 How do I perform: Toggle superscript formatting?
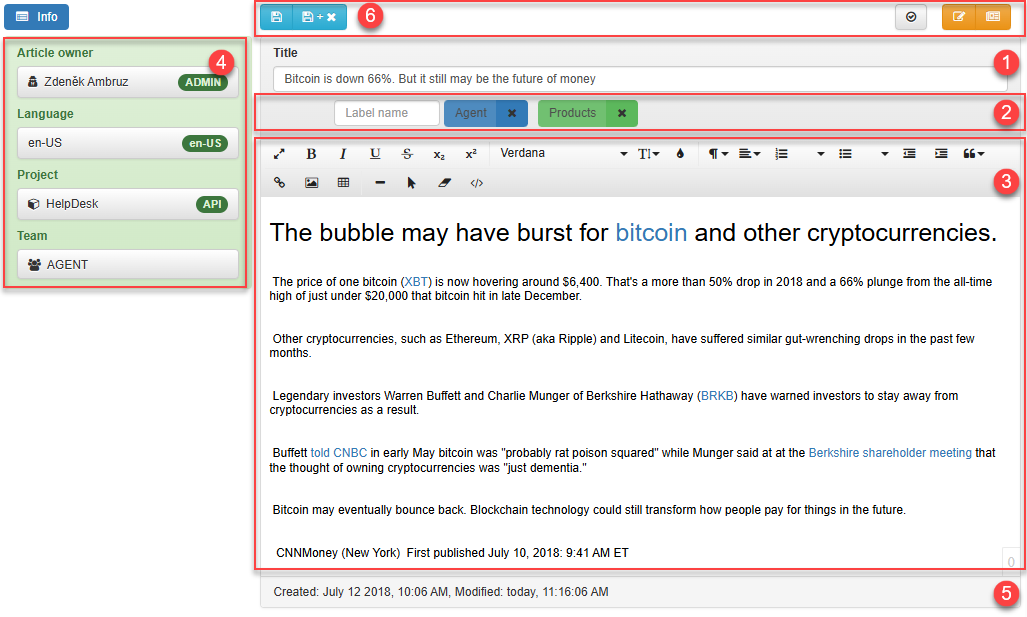pyautogui.click(x=471, y=154)
